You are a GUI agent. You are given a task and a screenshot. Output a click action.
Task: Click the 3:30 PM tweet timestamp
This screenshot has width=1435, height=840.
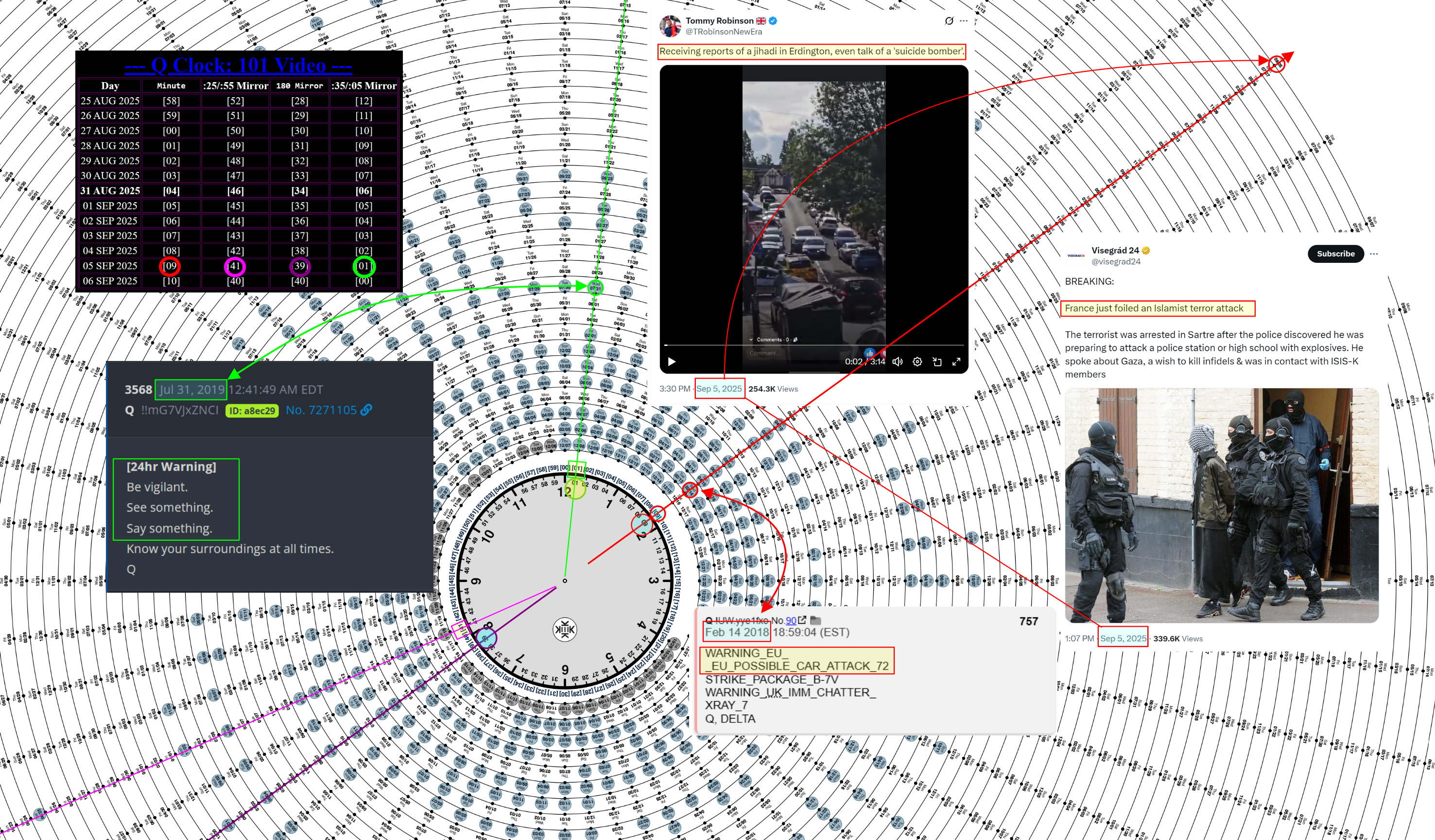pyautogui.click(x=675, y=389)
